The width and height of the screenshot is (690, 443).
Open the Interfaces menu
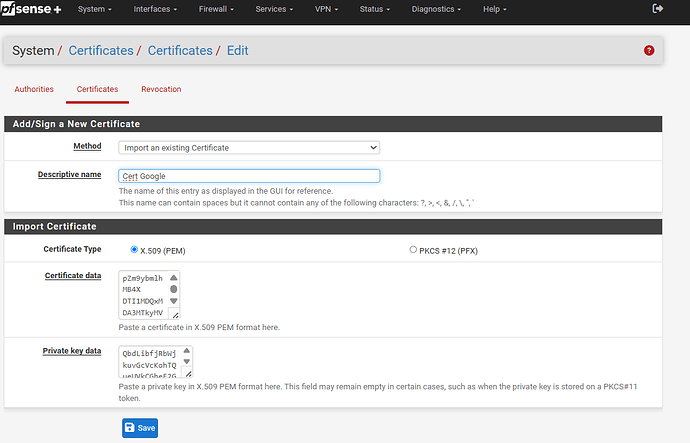[155, 9]
